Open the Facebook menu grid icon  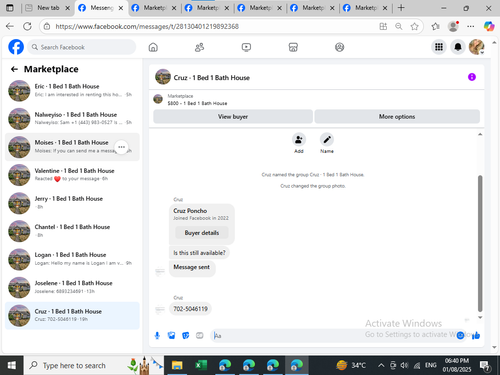click(x=439, y=47)
